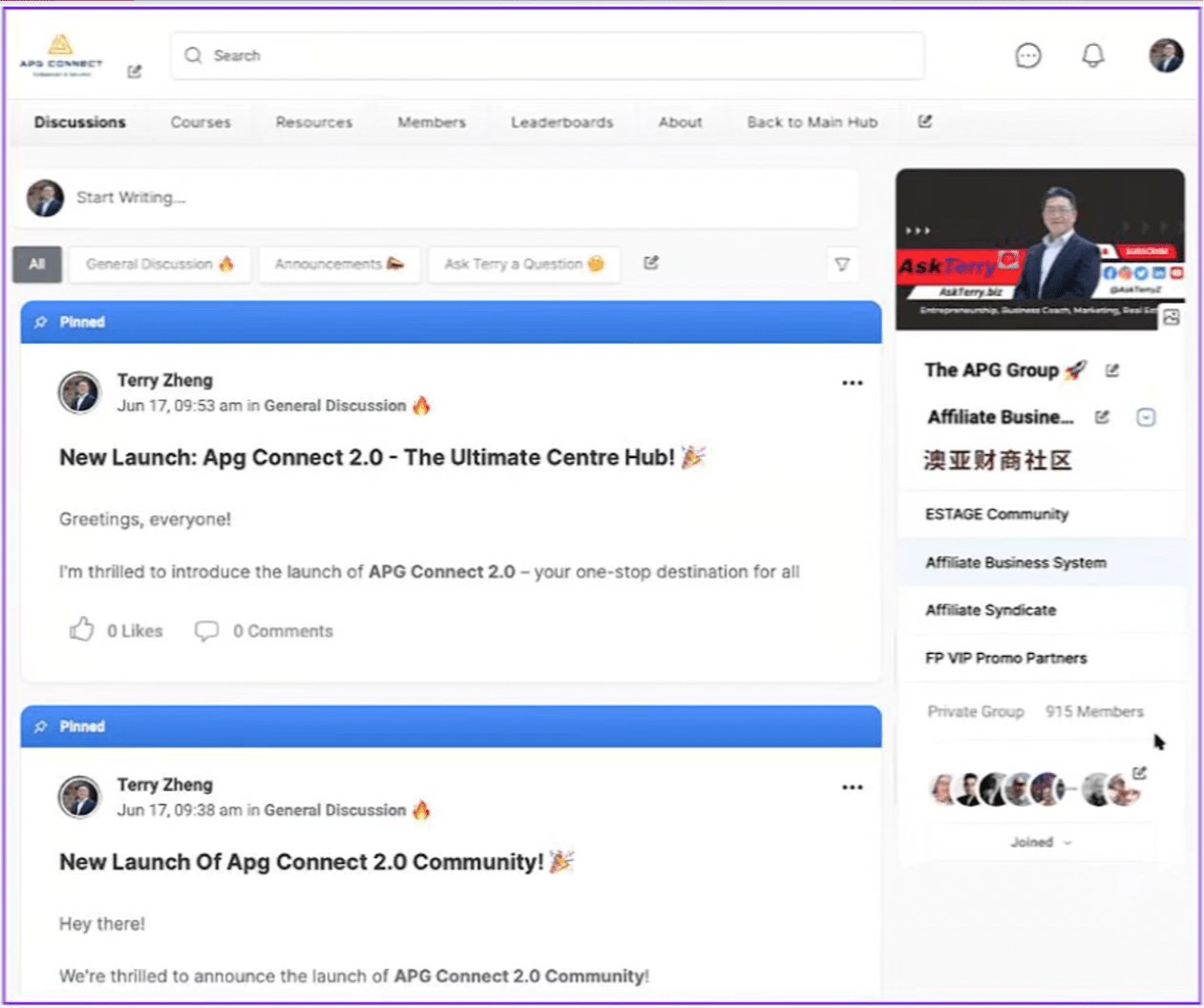Open the notifications bell icon
This screenshot has width=1204, height=1008.
click(1093, 56)
